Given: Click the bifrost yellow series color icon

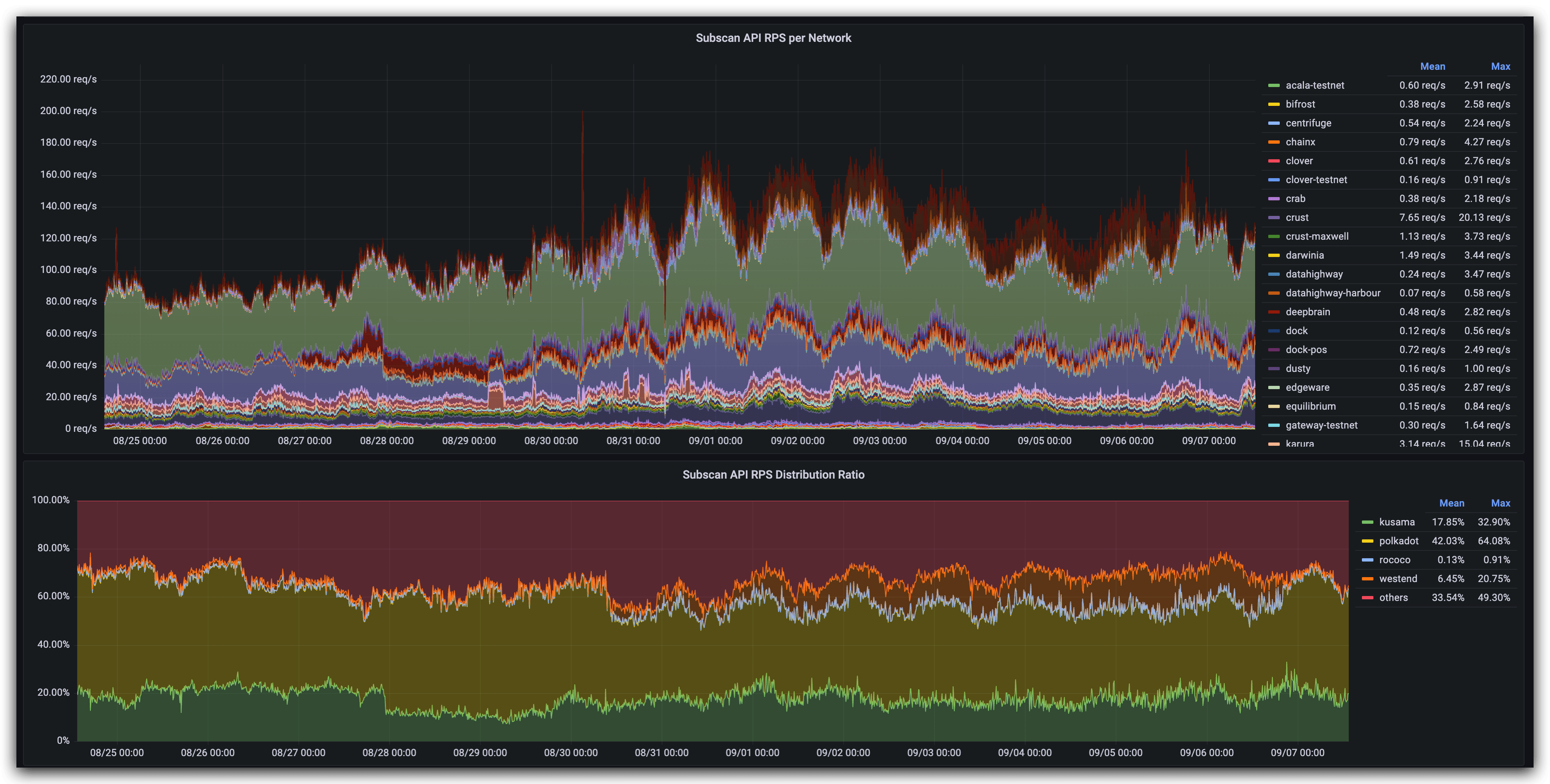Looking at the screenshot, I should tap(1273, 105).
